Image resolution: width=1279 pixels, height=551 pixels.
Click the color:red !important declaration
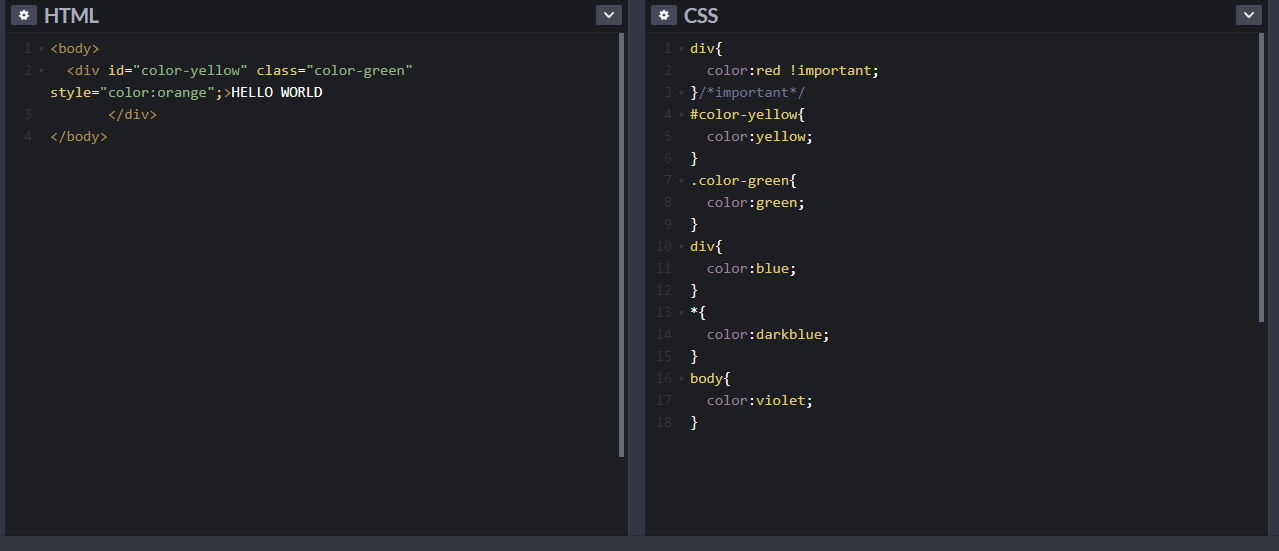pos(793,70)
